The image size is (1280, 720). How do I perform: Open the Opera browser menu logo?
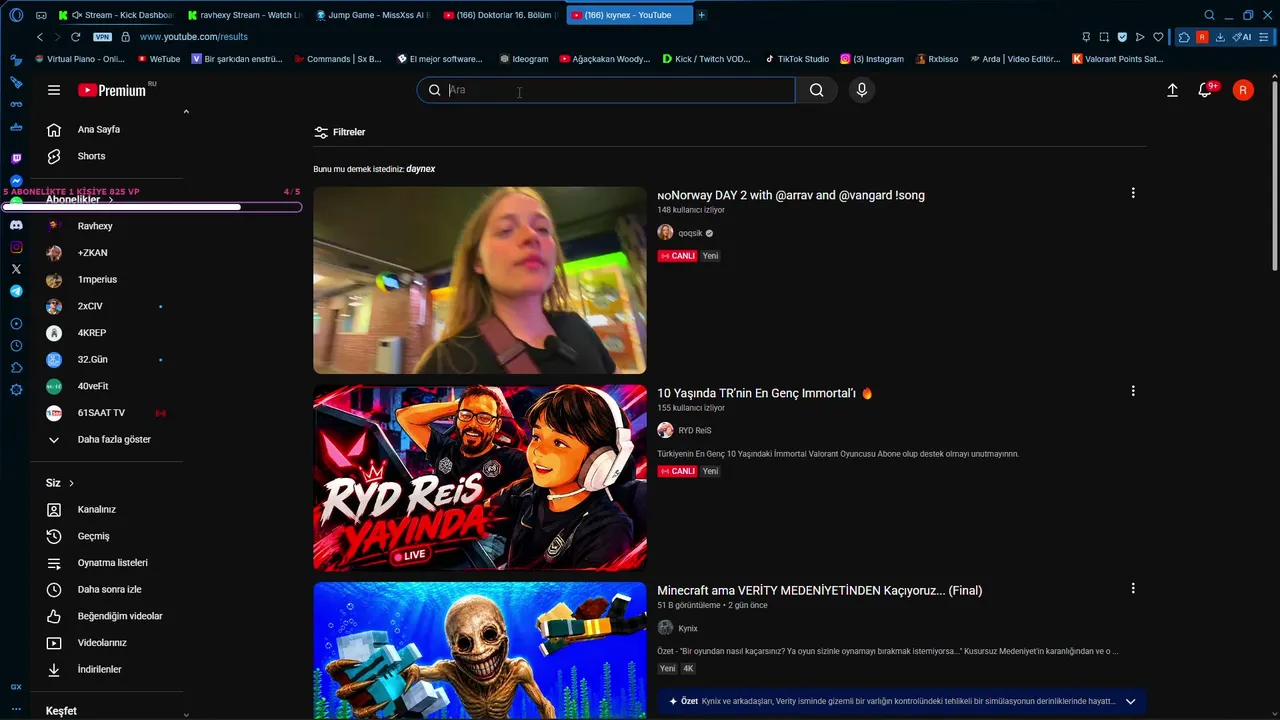16,15
